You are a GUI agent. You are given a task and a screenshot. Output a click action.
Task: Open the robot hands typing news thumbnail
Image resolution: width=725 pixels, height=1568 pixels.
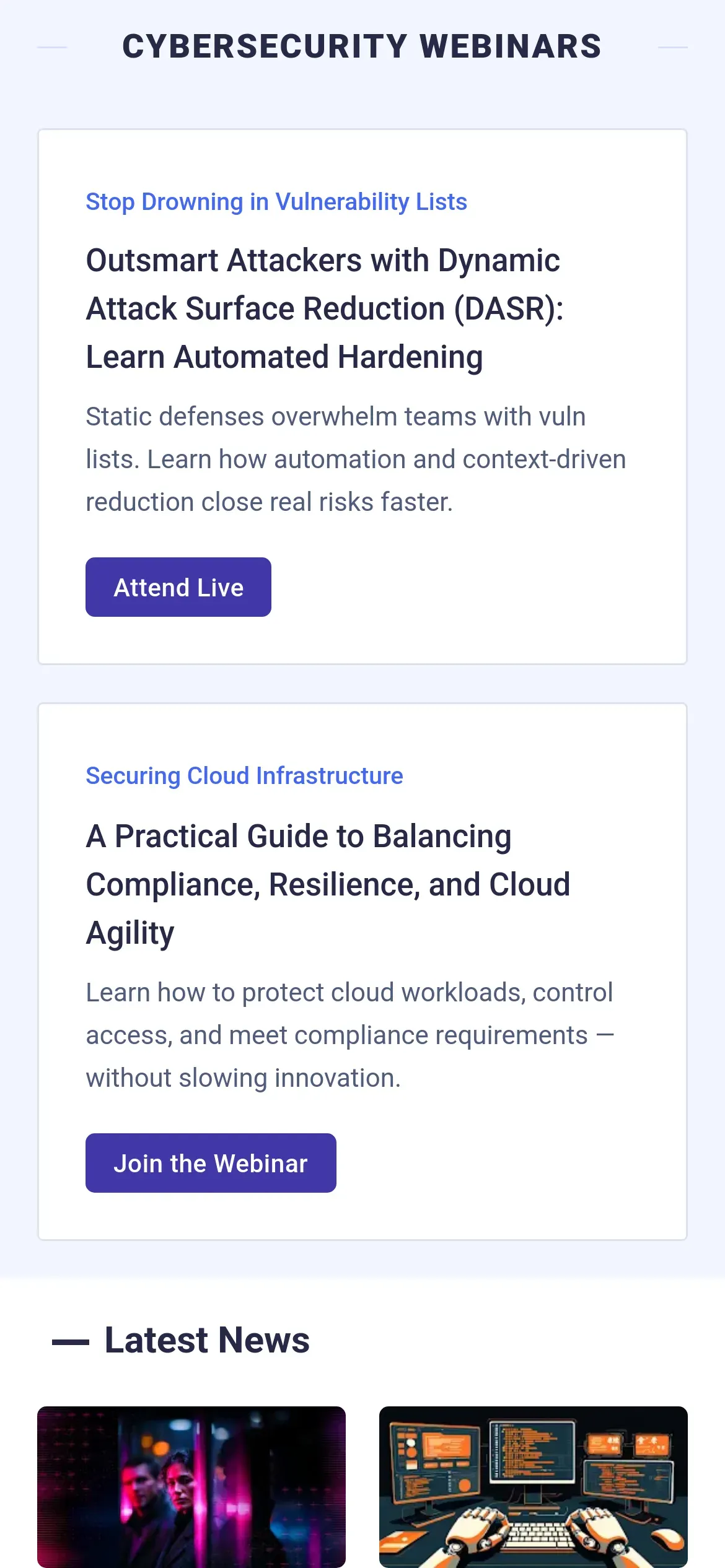coord(534,1486)
